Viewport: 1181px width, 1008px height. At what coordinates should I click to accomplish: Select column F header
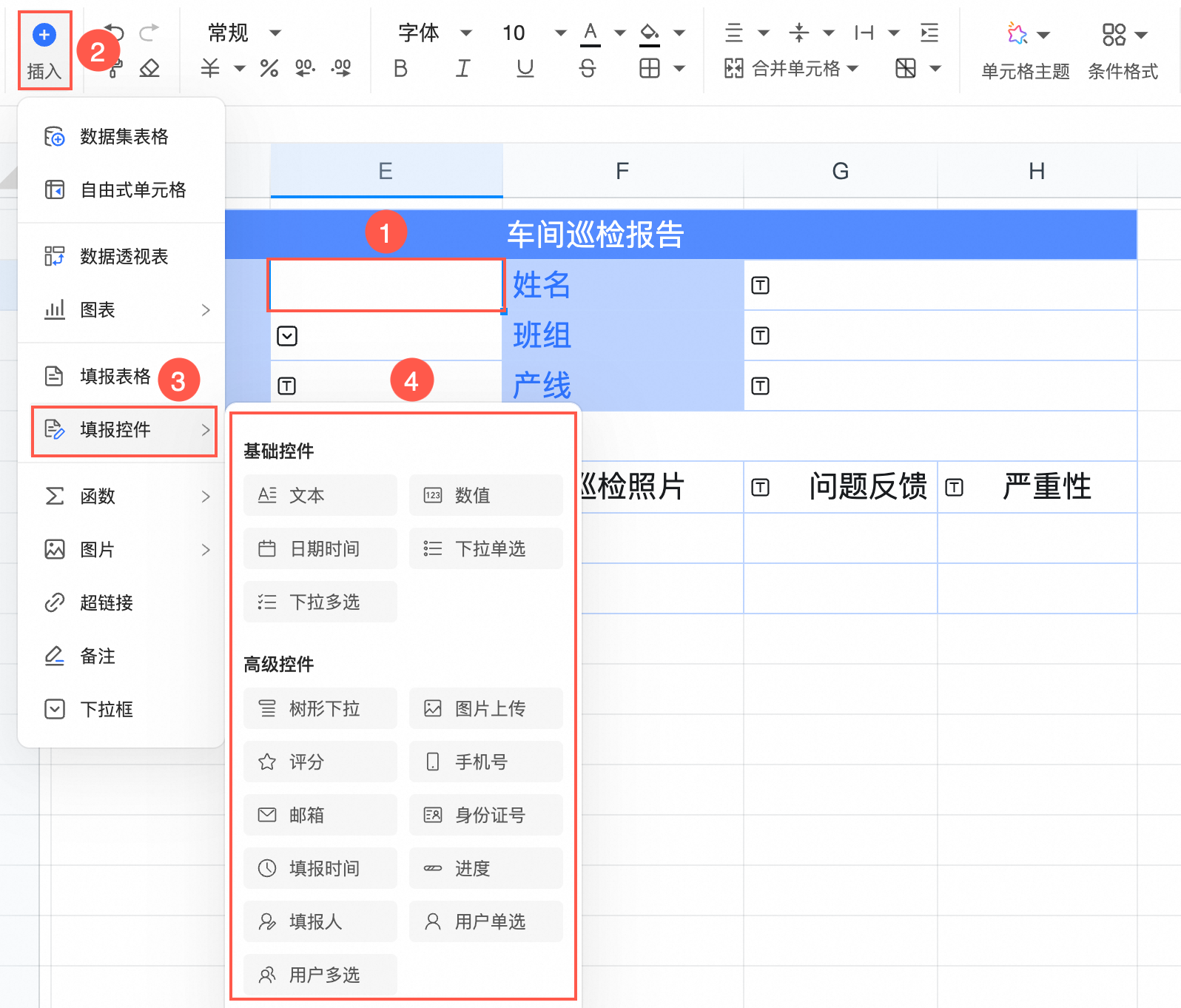pos(622,171)
